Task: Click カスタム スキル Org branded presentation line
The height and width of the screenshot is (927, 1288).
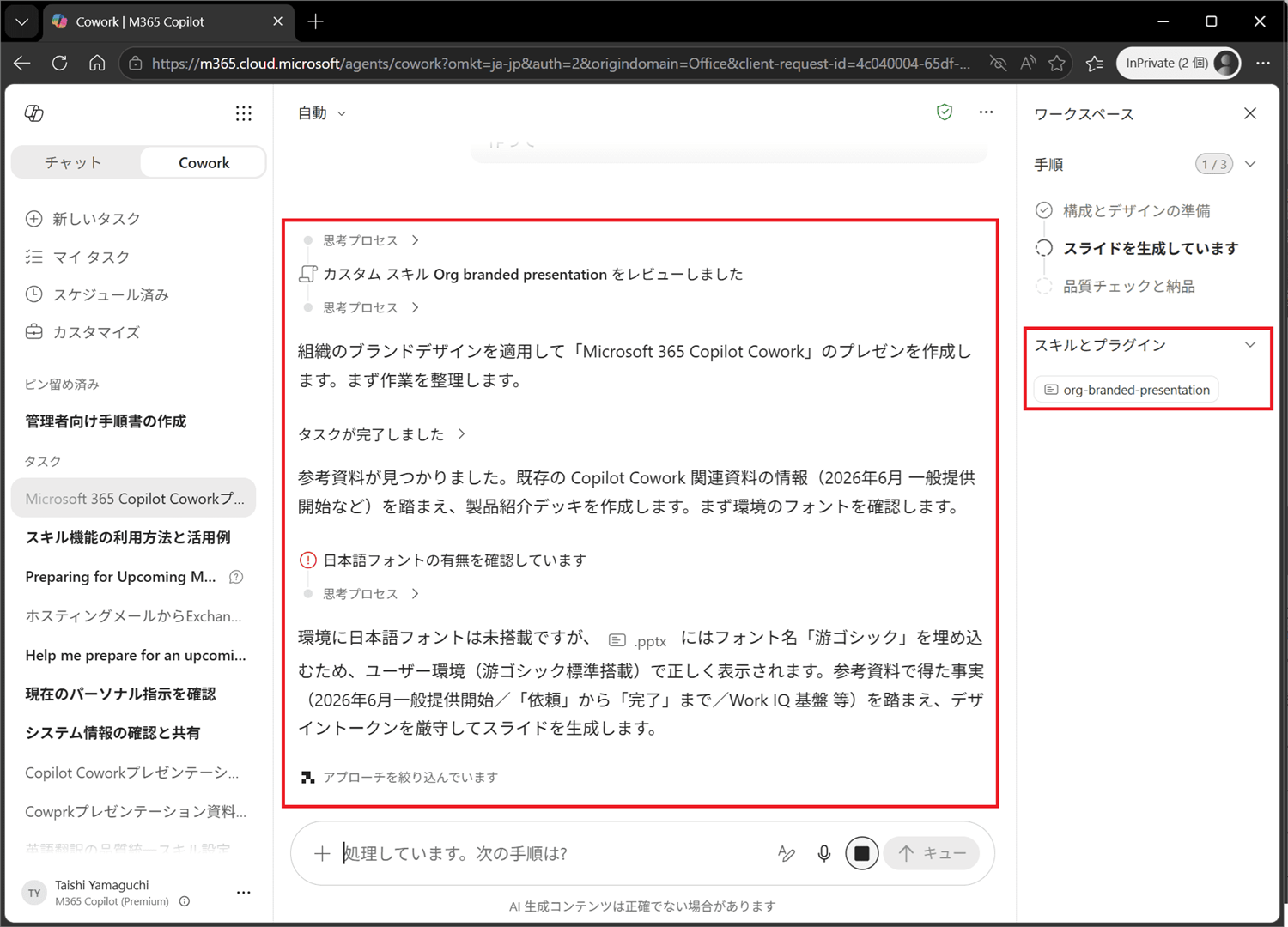Action: [x=520, y=275]
